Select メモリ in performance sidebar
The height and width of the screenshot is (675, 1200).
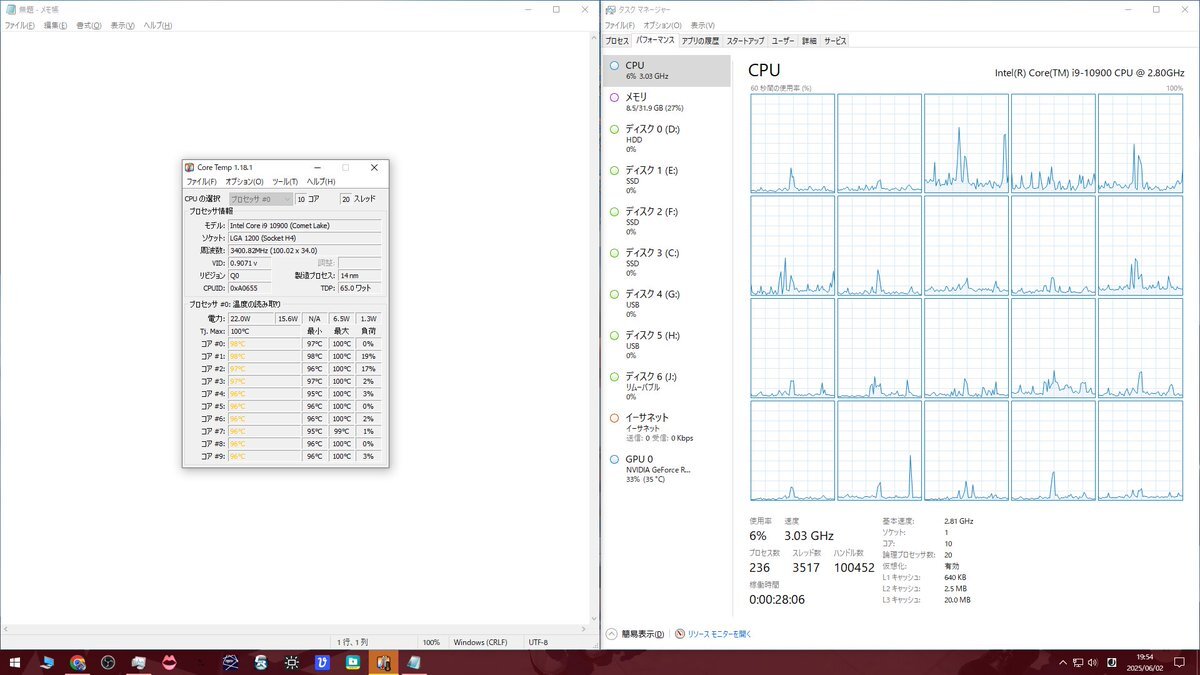[x=668, y=102]
